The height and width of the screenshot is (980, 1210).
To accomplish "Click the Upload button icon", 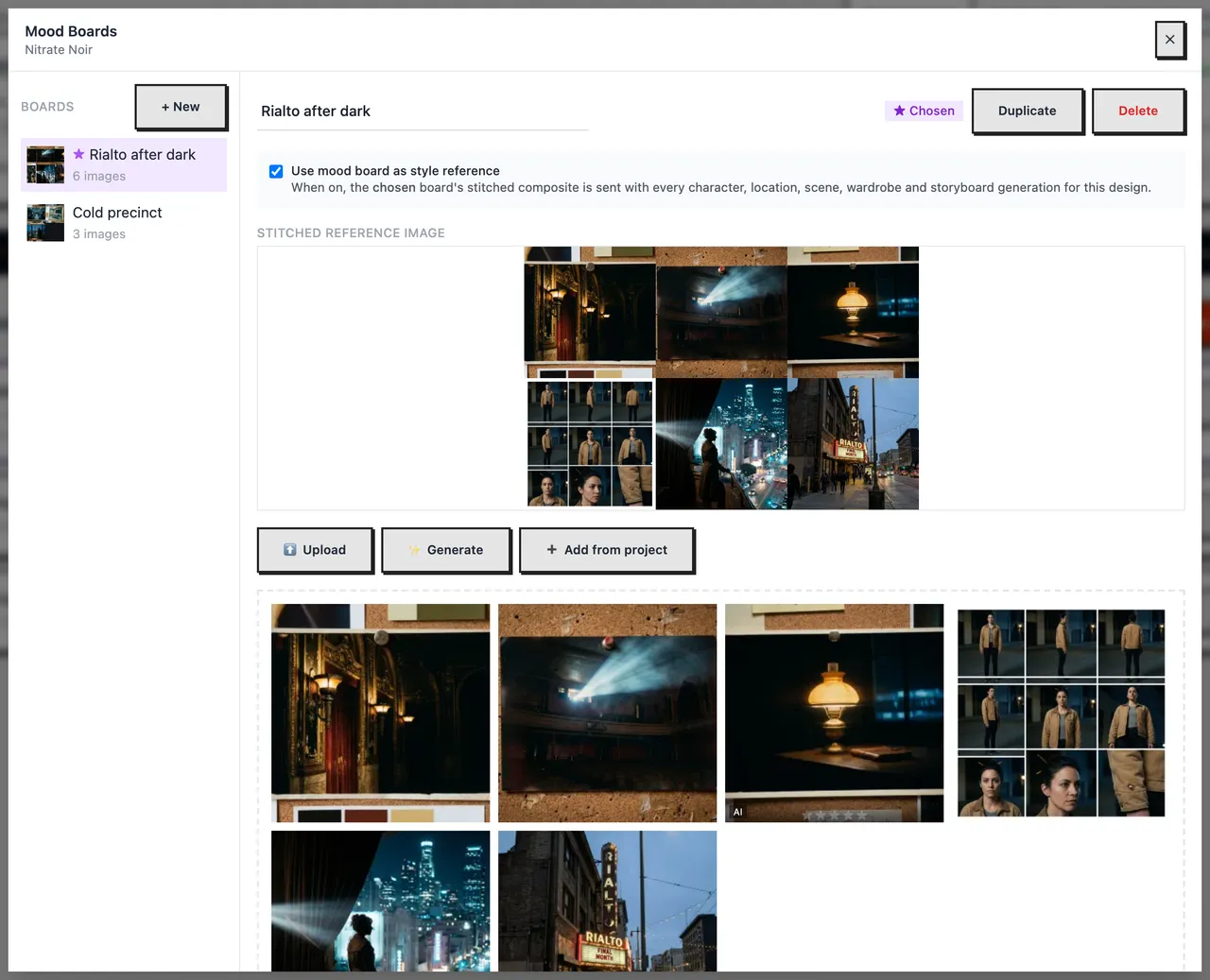I will coord(290,550).
